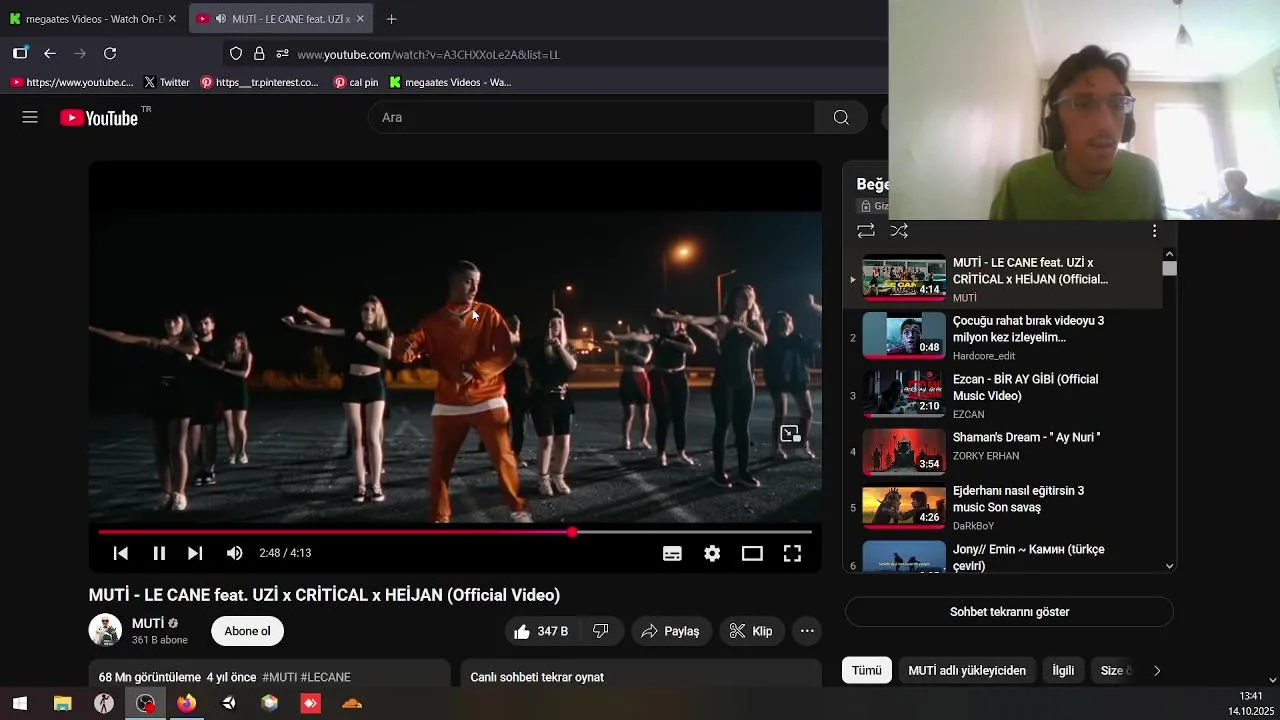Toggle subtitles in the player
The height and width of the screenshot is (720, 1280).
[x=672, y=553]
